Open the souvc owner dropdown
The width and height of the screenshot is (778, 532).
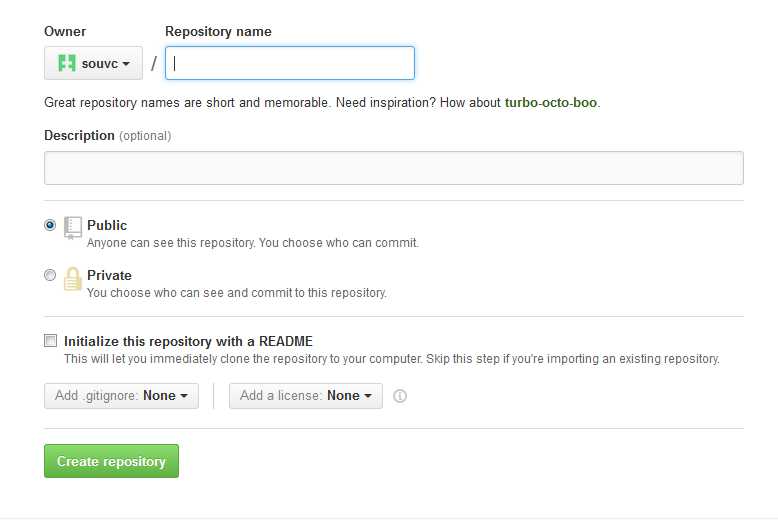click(93, 63)
